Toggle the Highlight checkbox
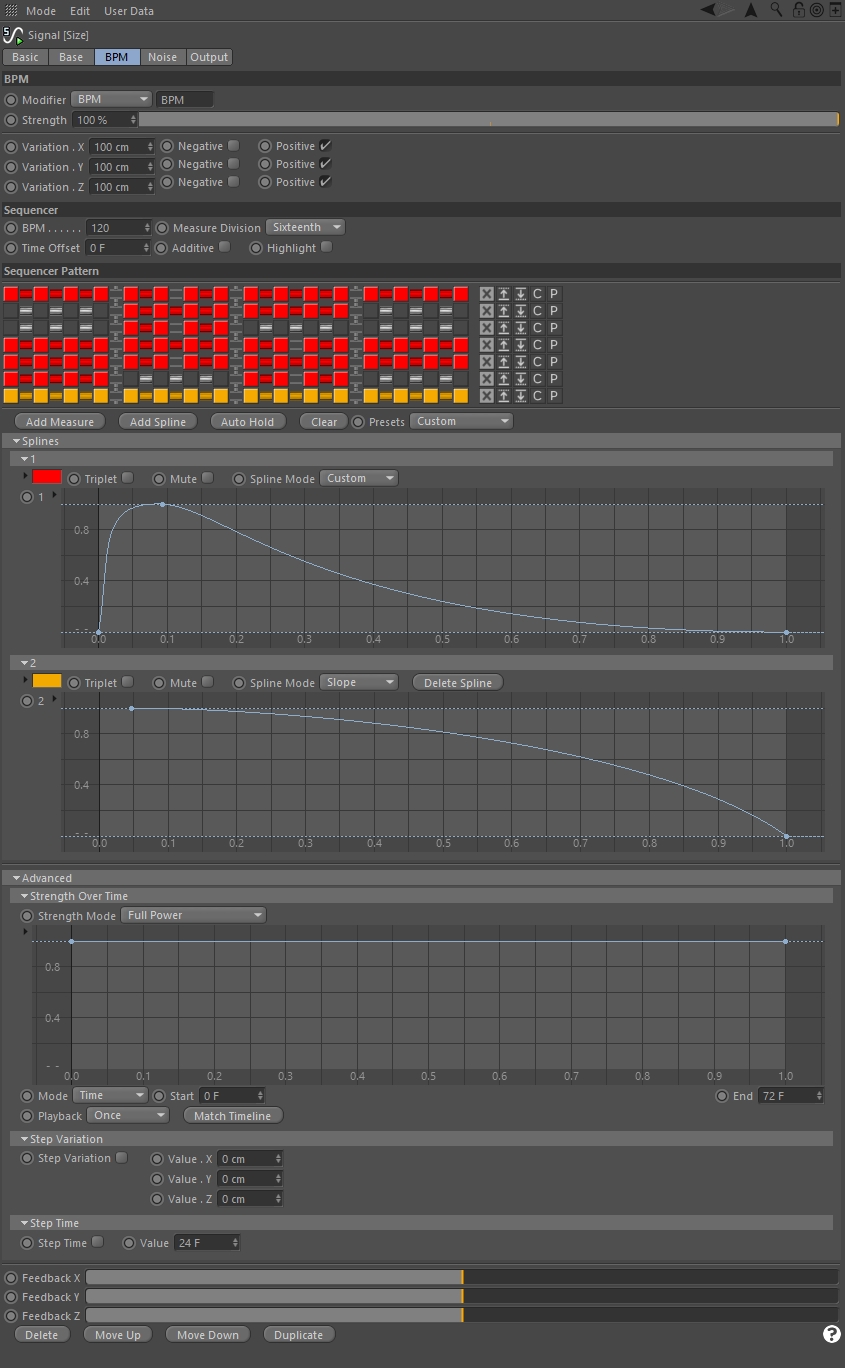This screenshot has height=1368, width=845. point(326,247)
